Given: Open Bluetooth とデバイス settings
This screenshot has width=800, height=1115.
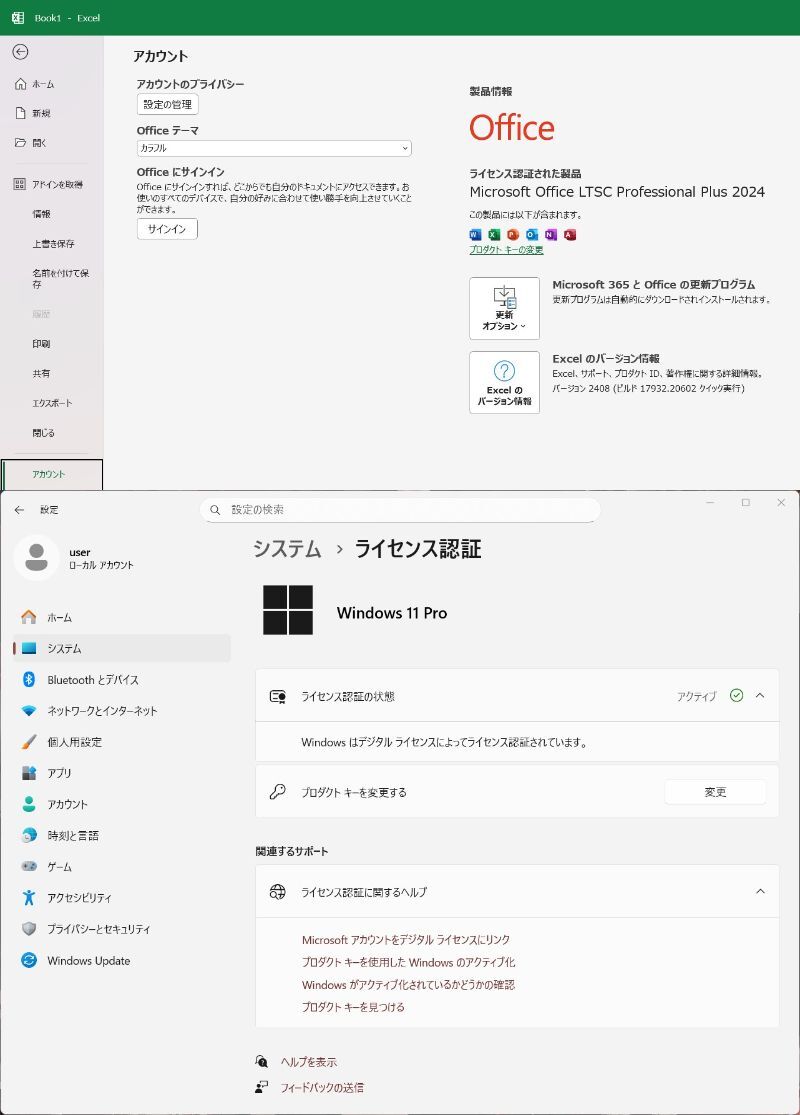Looking at the screenshot, I should pyautogui.click(x=122, y=680).
